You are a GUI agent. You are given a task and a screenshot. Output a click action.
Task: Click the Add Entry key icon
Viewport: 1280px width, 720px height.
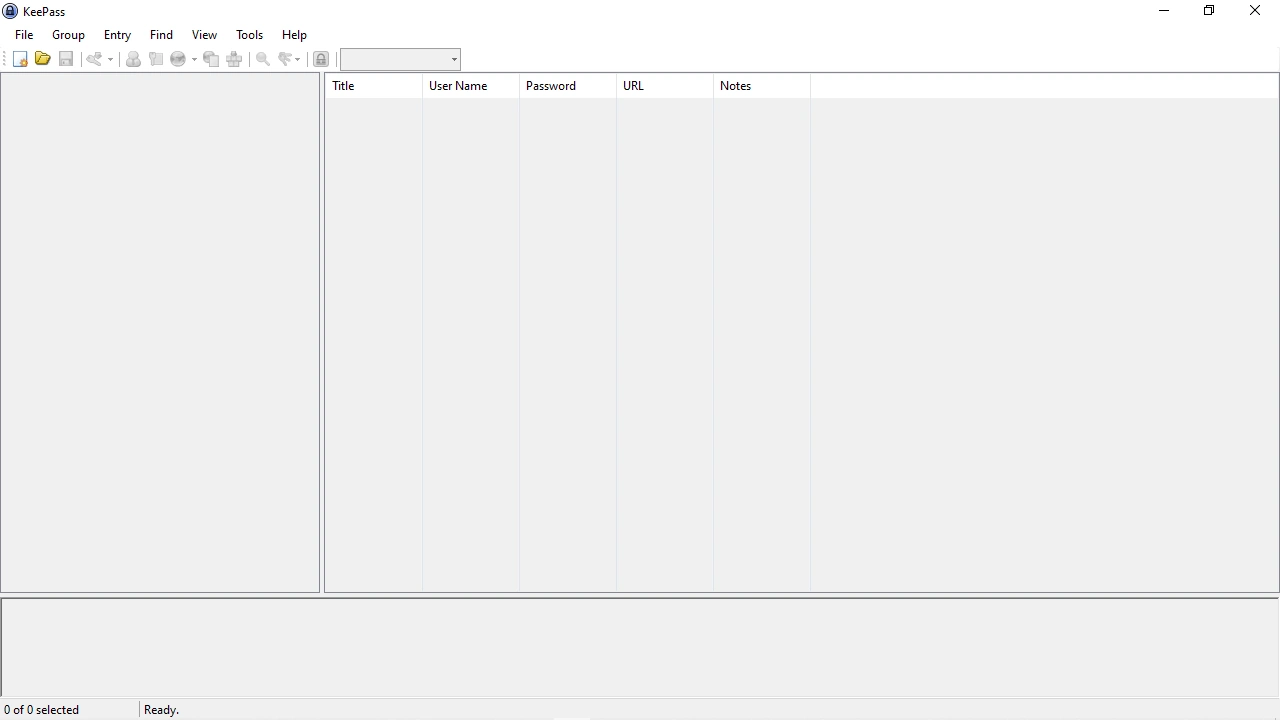[x=94, y=59]
